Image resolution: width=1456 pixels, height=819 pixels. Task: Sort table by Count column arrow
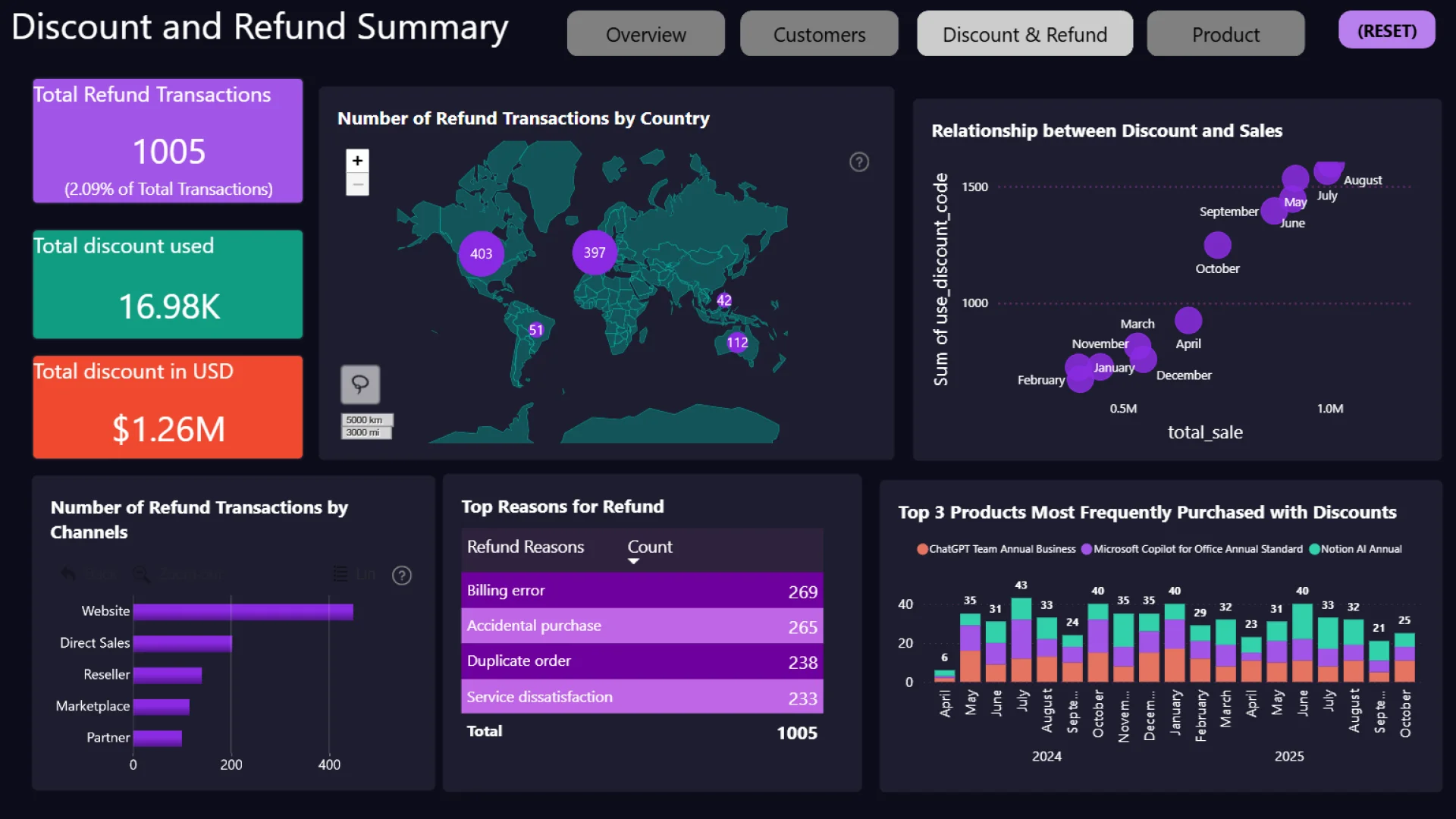tap(633, 561)
